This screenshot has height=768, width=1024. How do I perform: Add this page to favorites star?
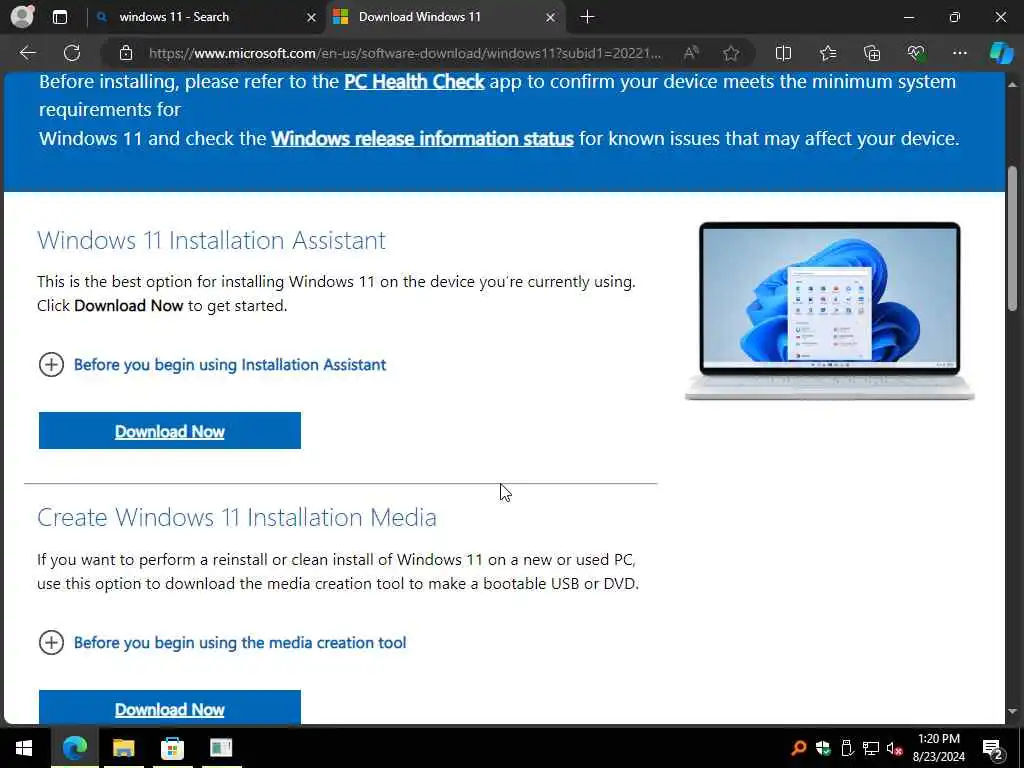731,53
